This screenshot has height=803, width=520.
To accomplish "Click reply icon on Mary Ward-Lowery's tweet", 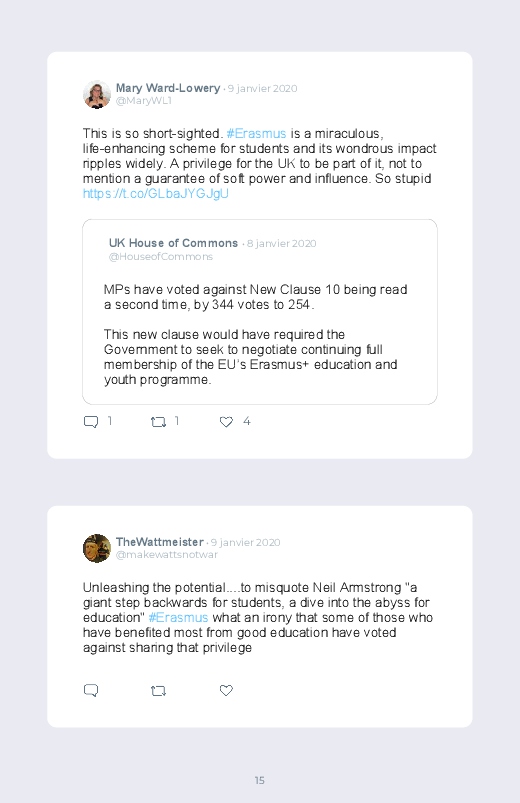I will 91,422.
